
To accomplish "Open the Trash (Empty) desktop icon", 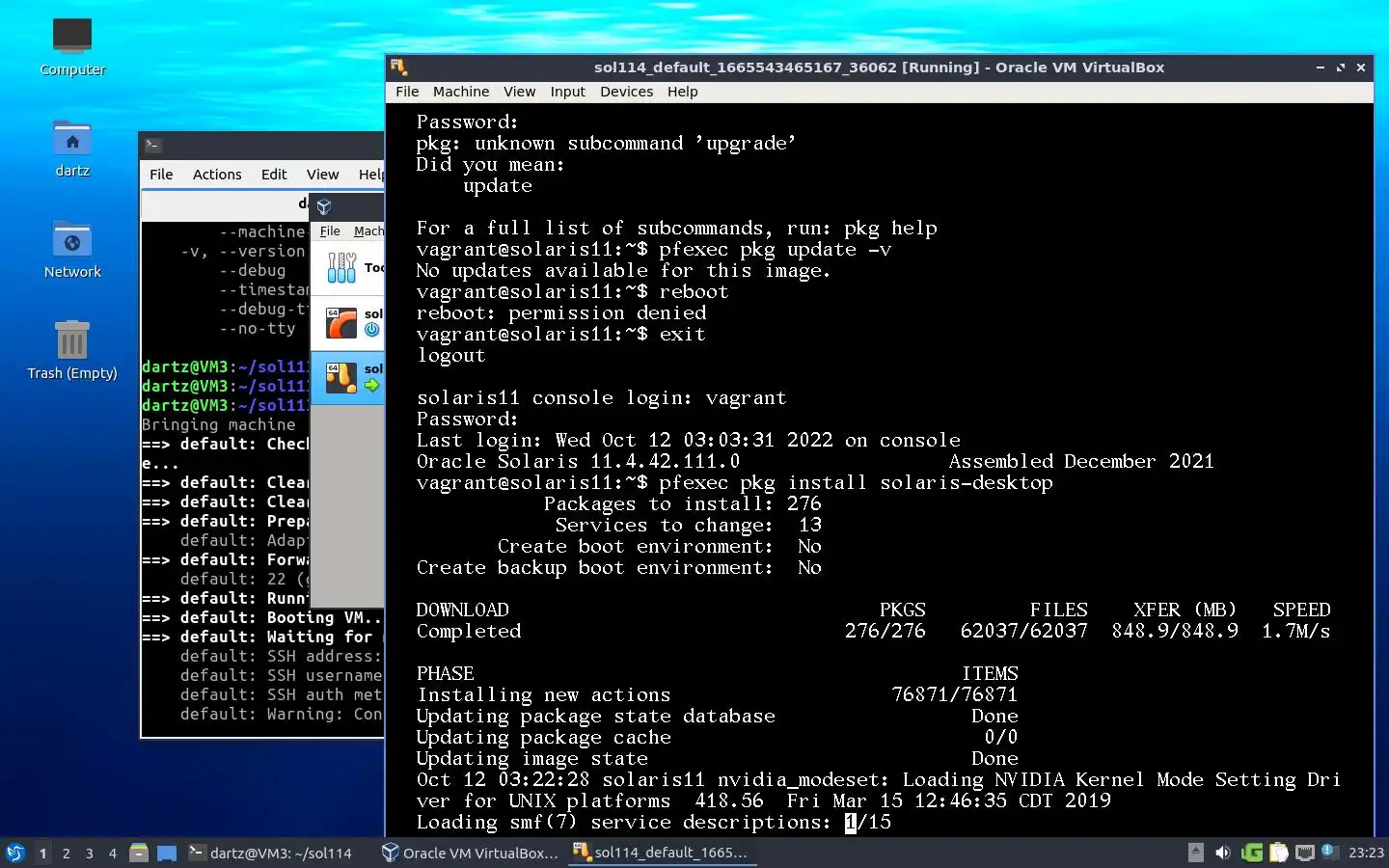I will [x=72, y=350].
